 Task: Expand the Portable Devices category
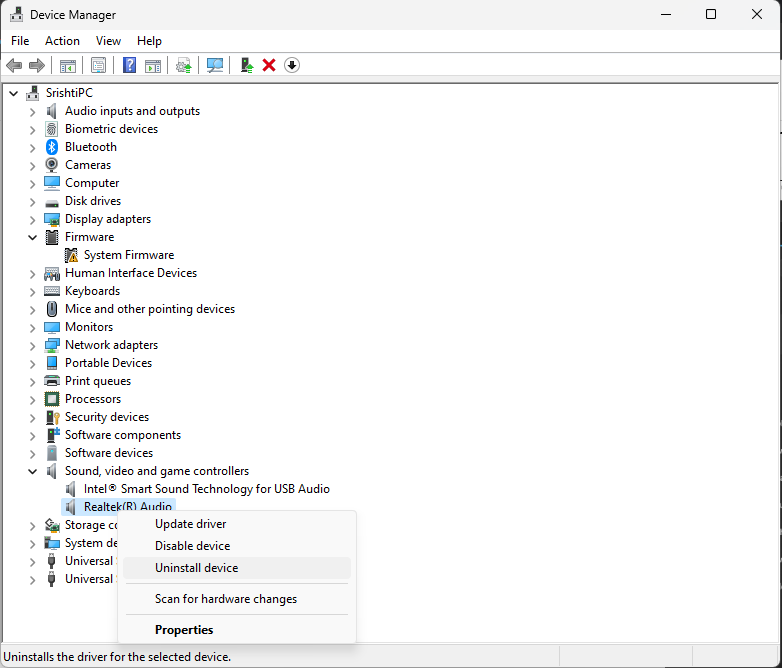[32, 364]
